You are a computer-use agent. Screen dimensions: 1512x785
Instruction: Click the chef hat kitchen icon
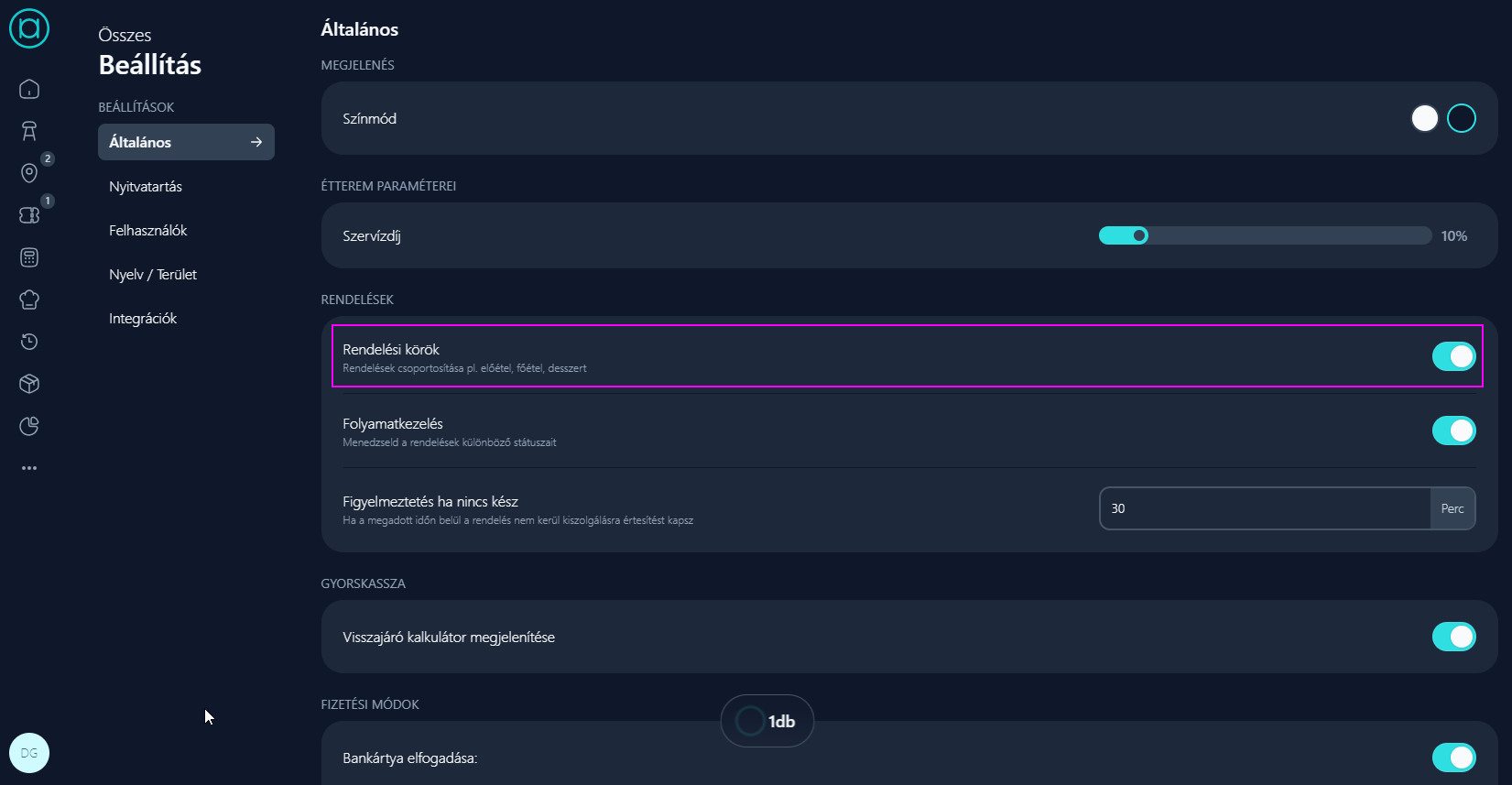pyautogui.click(x=29, y=300)
